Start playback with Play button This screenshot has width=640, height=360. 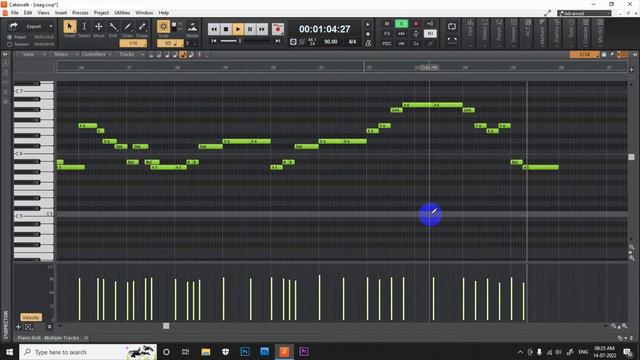coord(238,29)
